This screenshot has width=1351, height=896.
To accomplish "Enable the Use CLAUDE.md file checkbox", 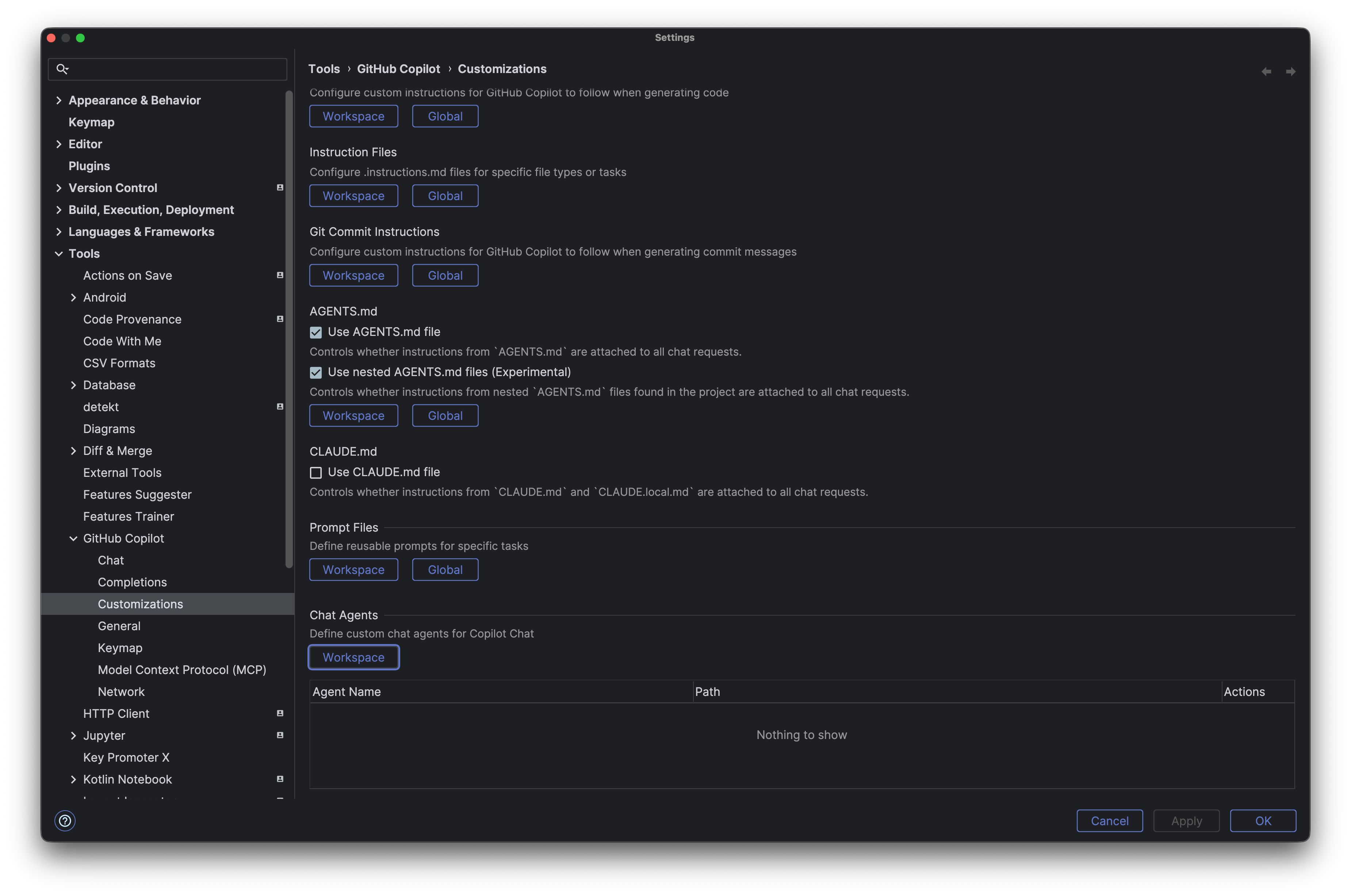I will click(x=315, y=472).
